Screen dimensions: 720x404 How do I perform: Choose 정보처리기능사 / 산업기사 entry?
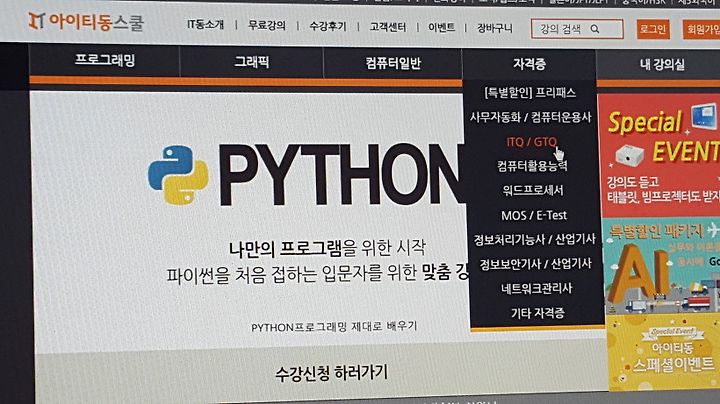(x=534, y=239)
